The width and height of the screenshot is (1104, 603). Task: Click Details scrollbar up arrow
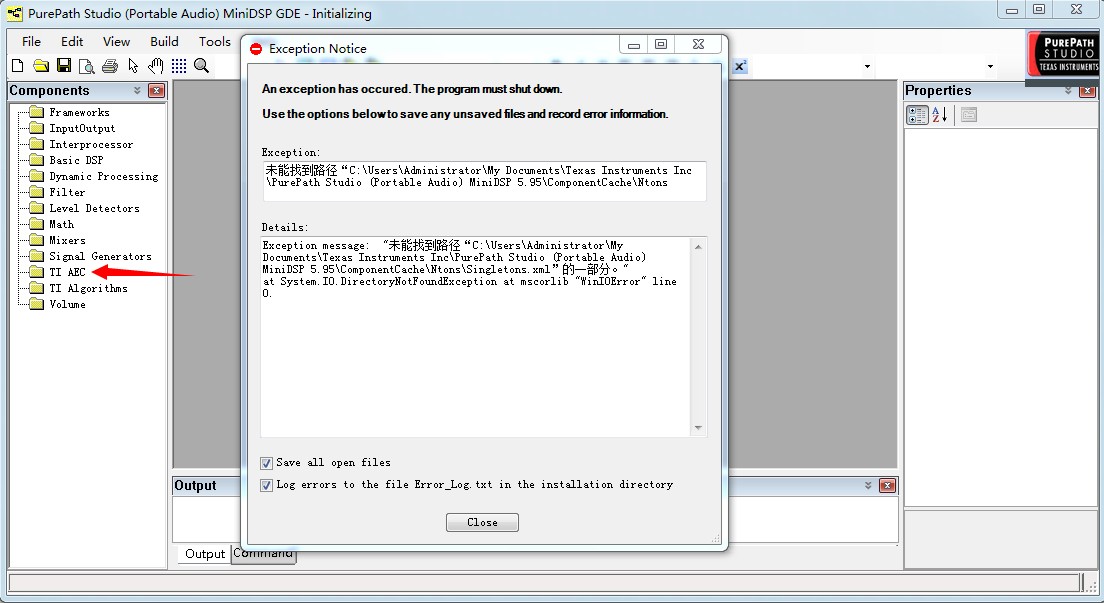[x=698, y=247]
